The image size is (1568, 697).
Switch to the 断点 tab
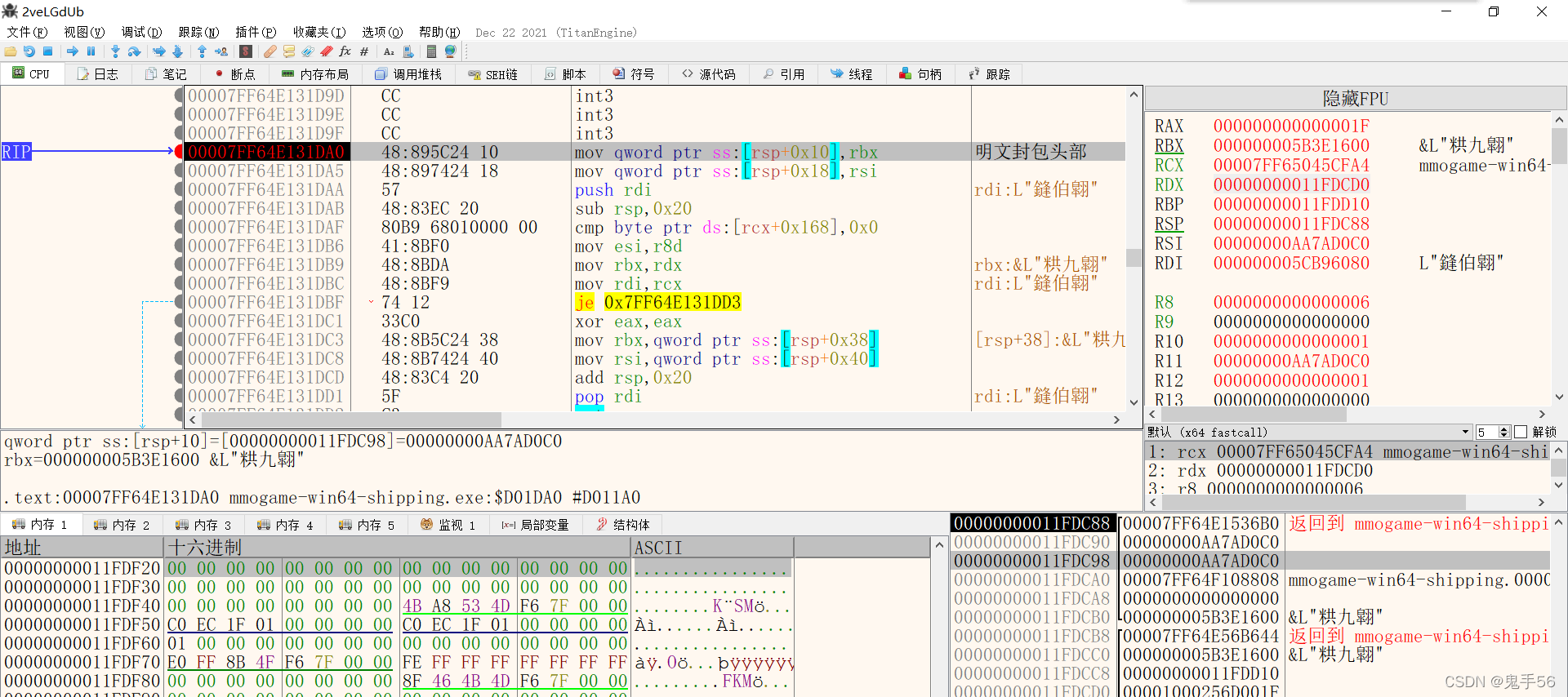pyautogui.click(x=235, y=74)
